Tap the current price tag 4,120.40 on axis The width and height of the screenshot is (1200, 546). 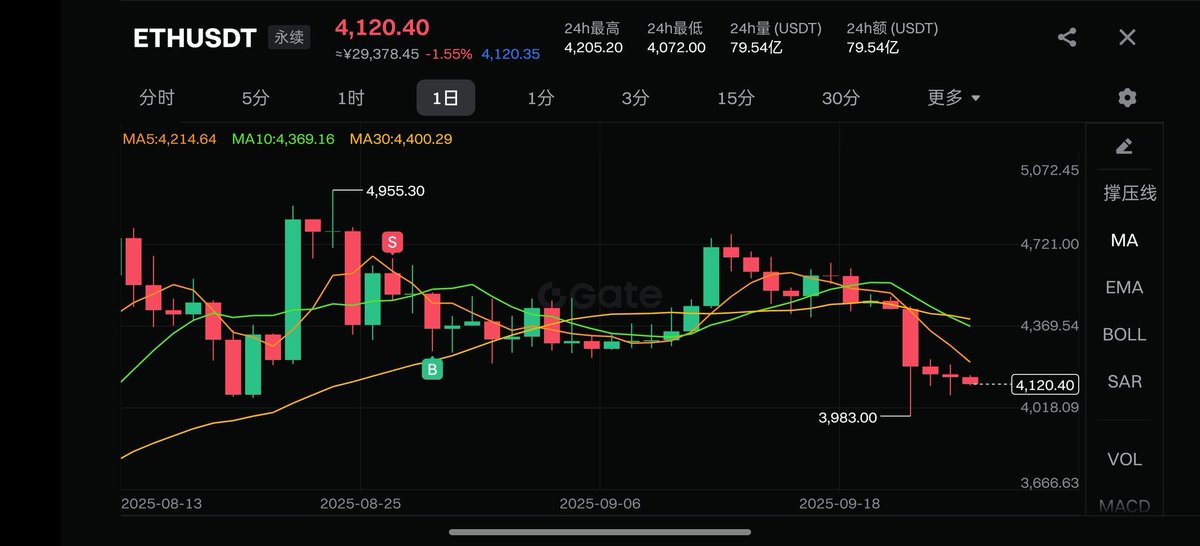pos(1045,384)
